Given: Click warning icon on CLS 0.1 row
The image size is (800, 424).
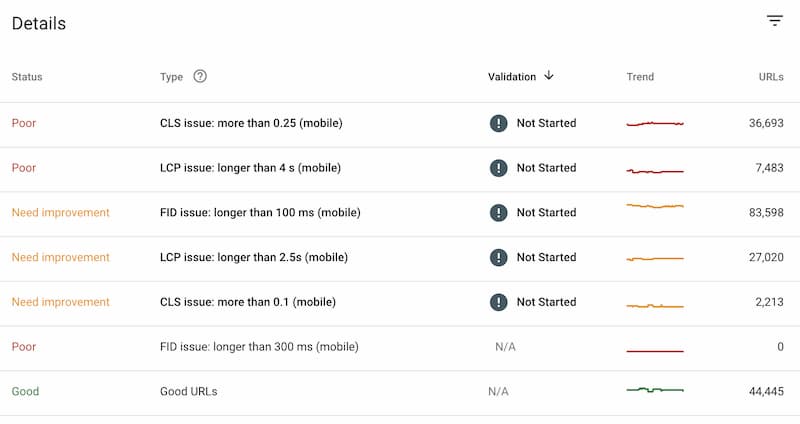Looking at the screenshot, I should (x=498, y=302).
